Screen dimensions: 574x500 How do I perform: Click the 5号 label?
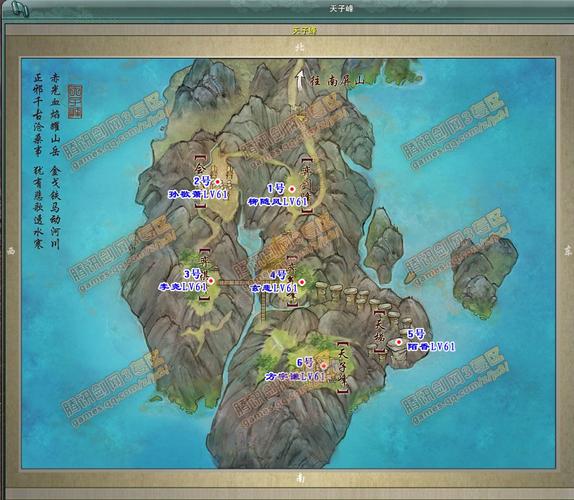(416, 333)
